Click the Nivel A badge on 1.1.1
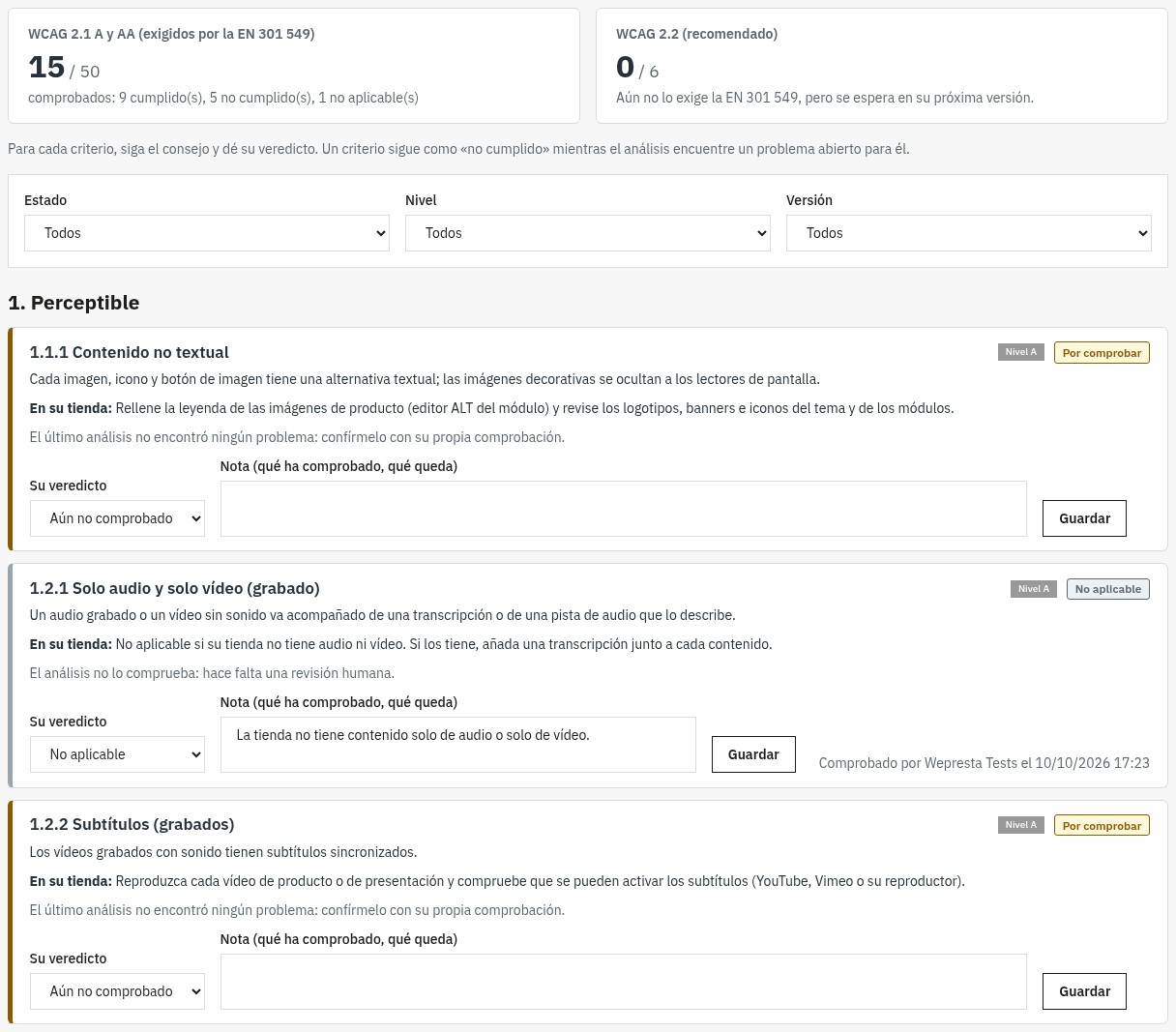Viewport: 1176px width, 1032px height. [x=1020, y=352]
